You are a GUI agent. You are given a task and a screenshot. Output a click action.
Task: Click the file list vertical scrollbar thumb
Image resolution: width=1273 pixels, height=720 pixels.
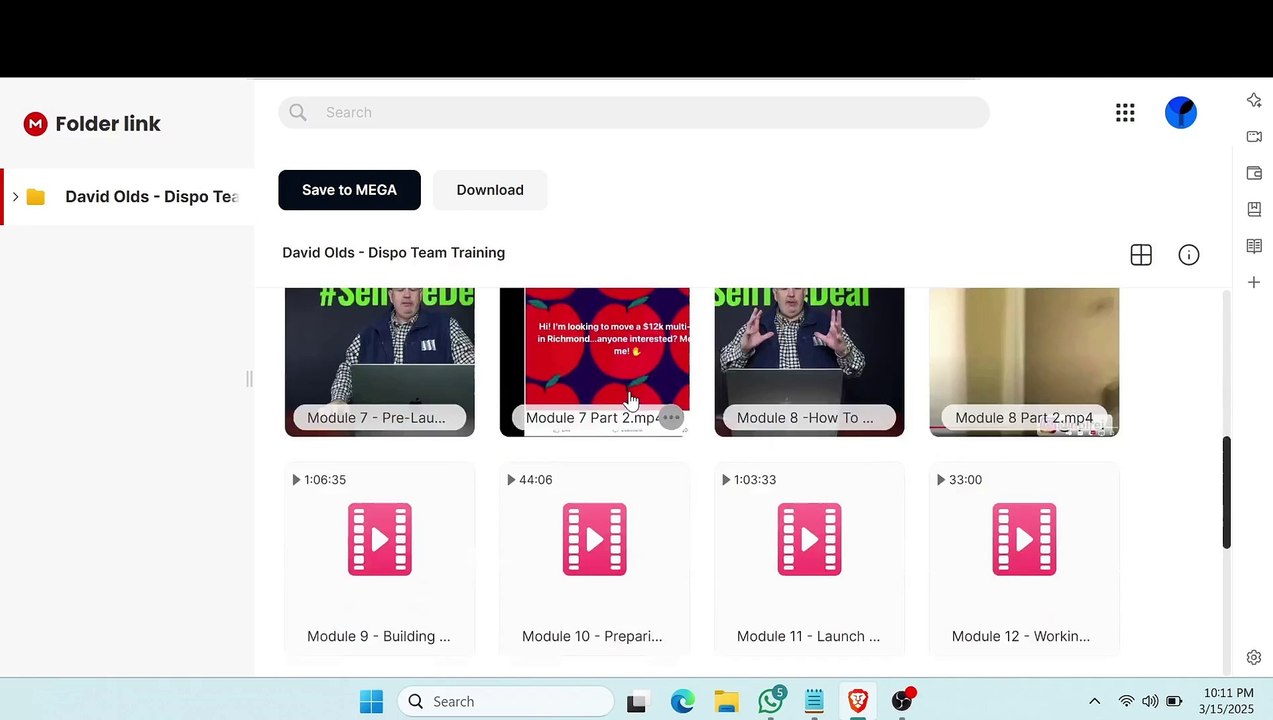[x=1226, y=492]
